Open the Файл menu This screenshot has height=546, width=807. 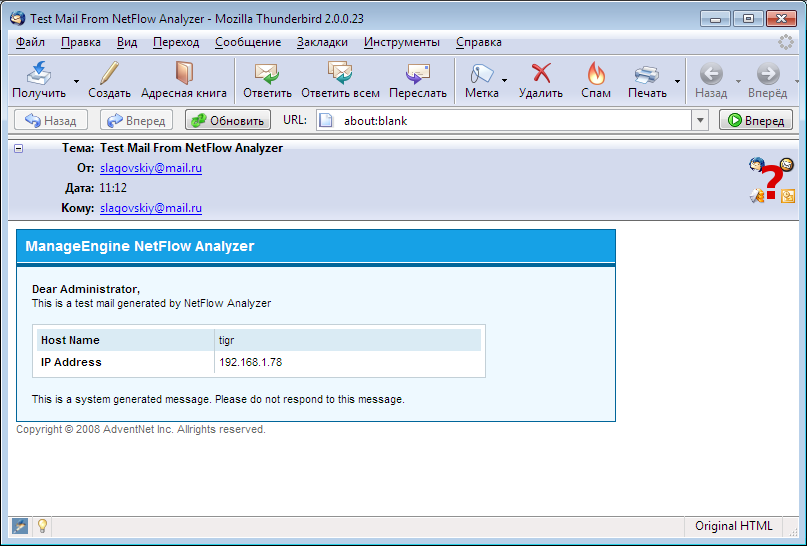pyautogui.click(x=30, y=42)
